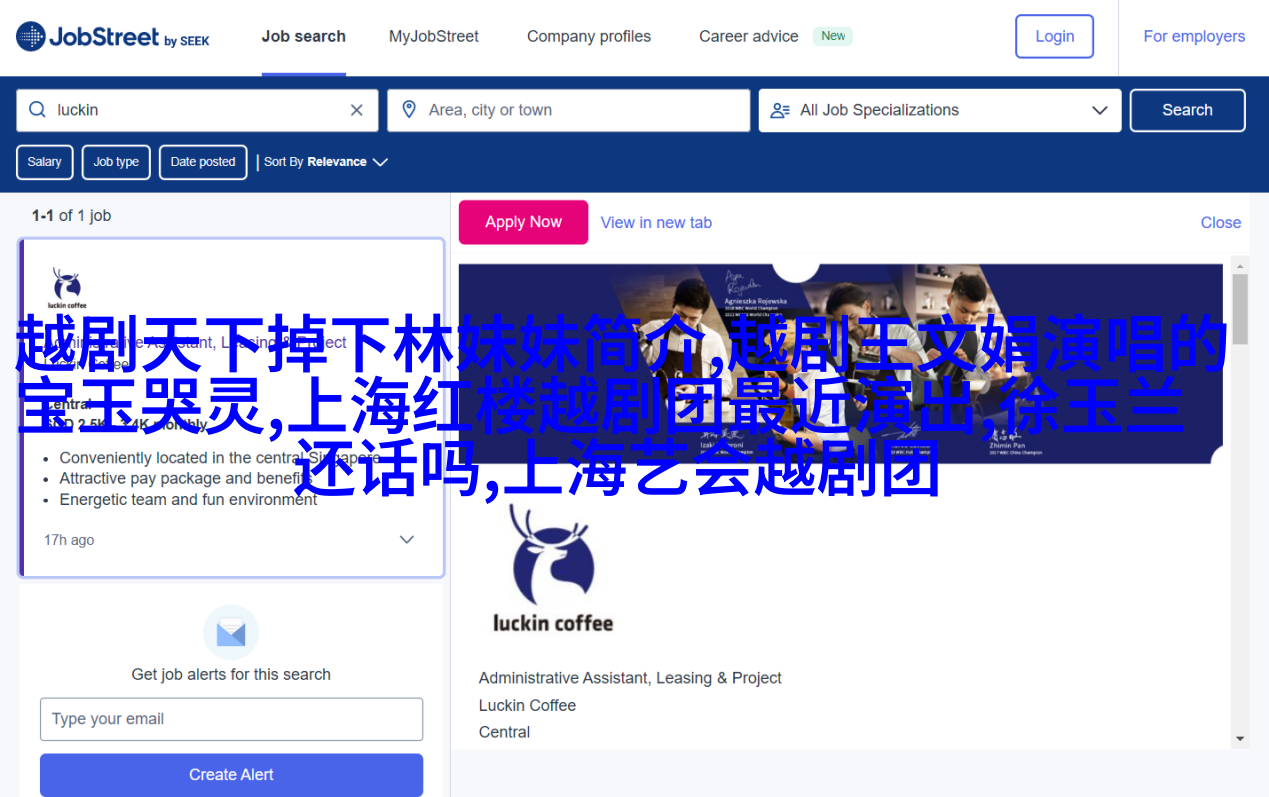This screenshot has height=797, width=1269.
Task: Click the magnifier icon in keyword field
Action: tap(37, 110)
